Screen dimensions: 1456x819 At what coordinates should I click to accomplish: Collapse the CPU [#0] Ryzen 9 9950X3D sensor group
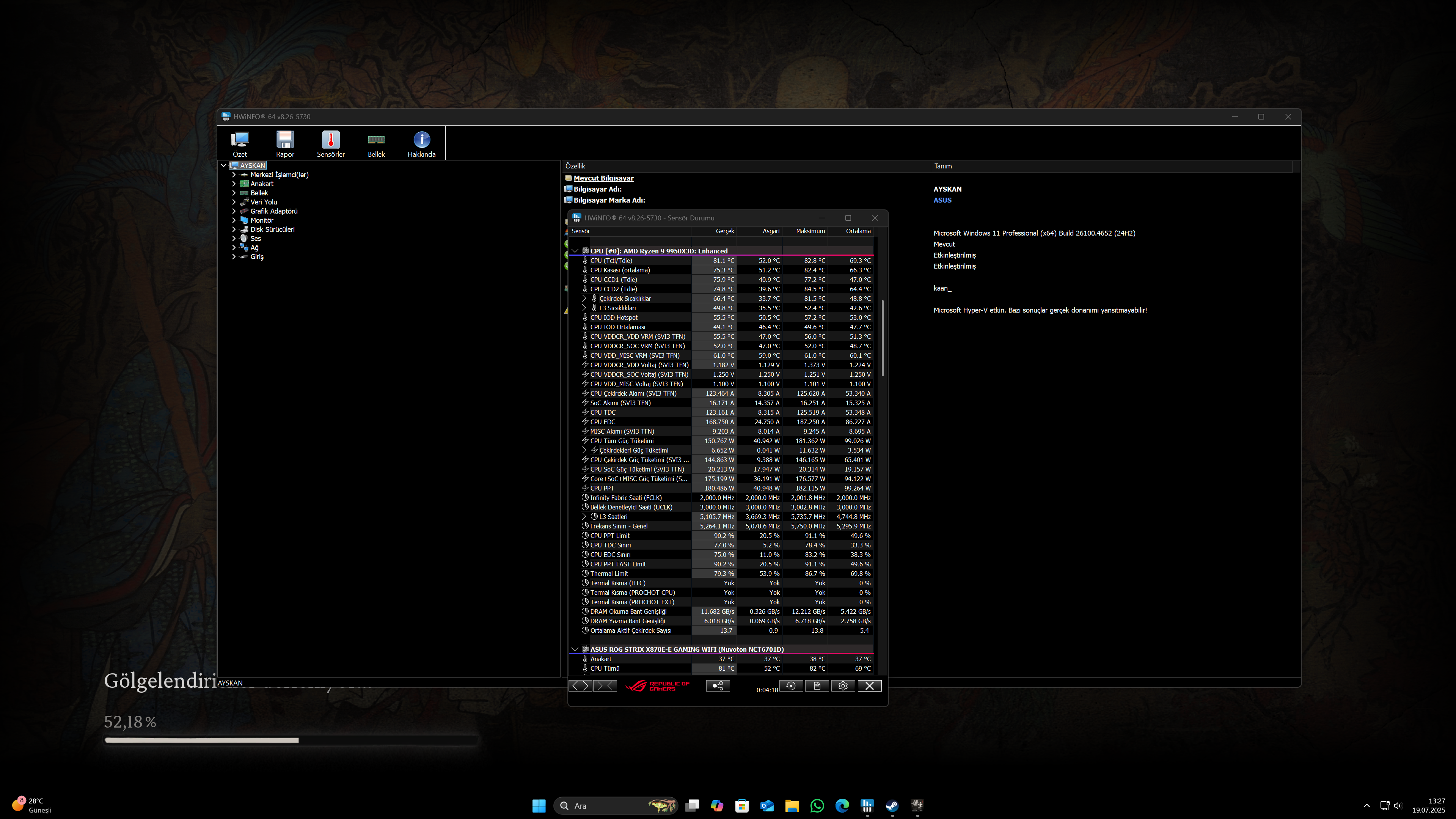(575, 251)
